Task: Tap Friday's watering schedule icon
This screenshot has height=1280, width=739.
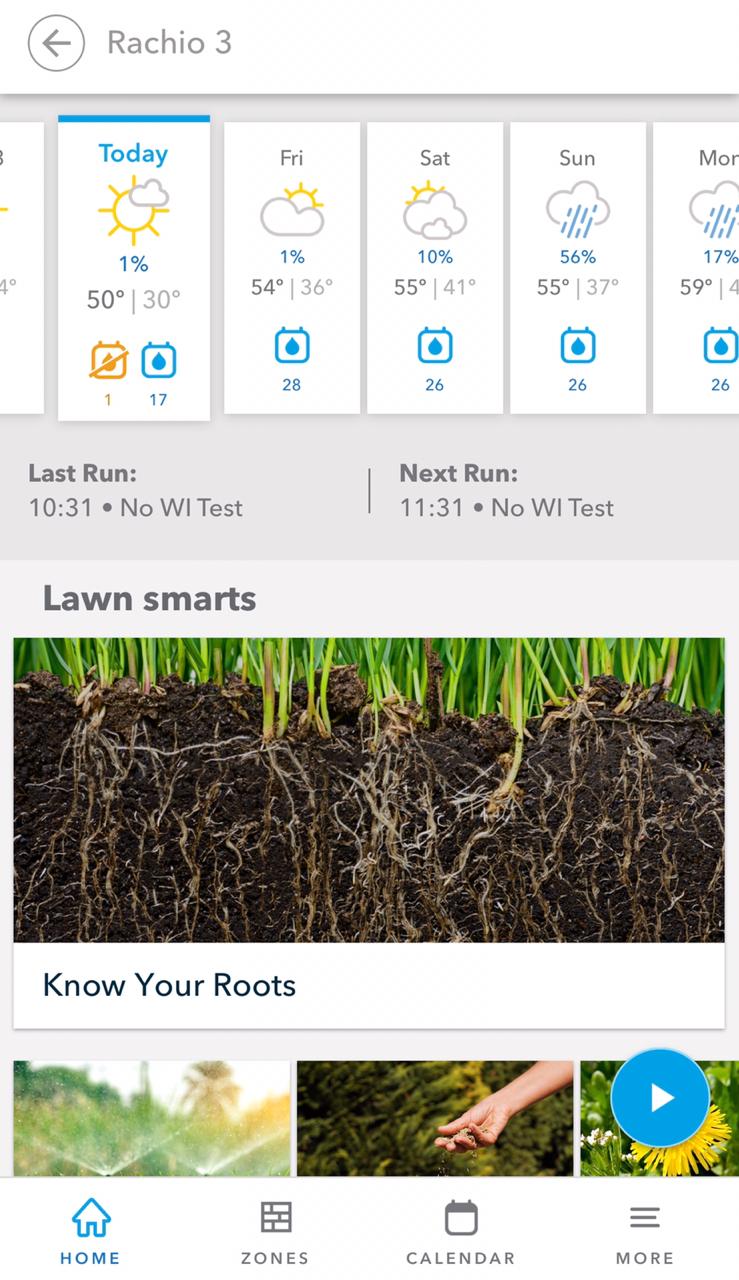Action: [x=292, y=346]
